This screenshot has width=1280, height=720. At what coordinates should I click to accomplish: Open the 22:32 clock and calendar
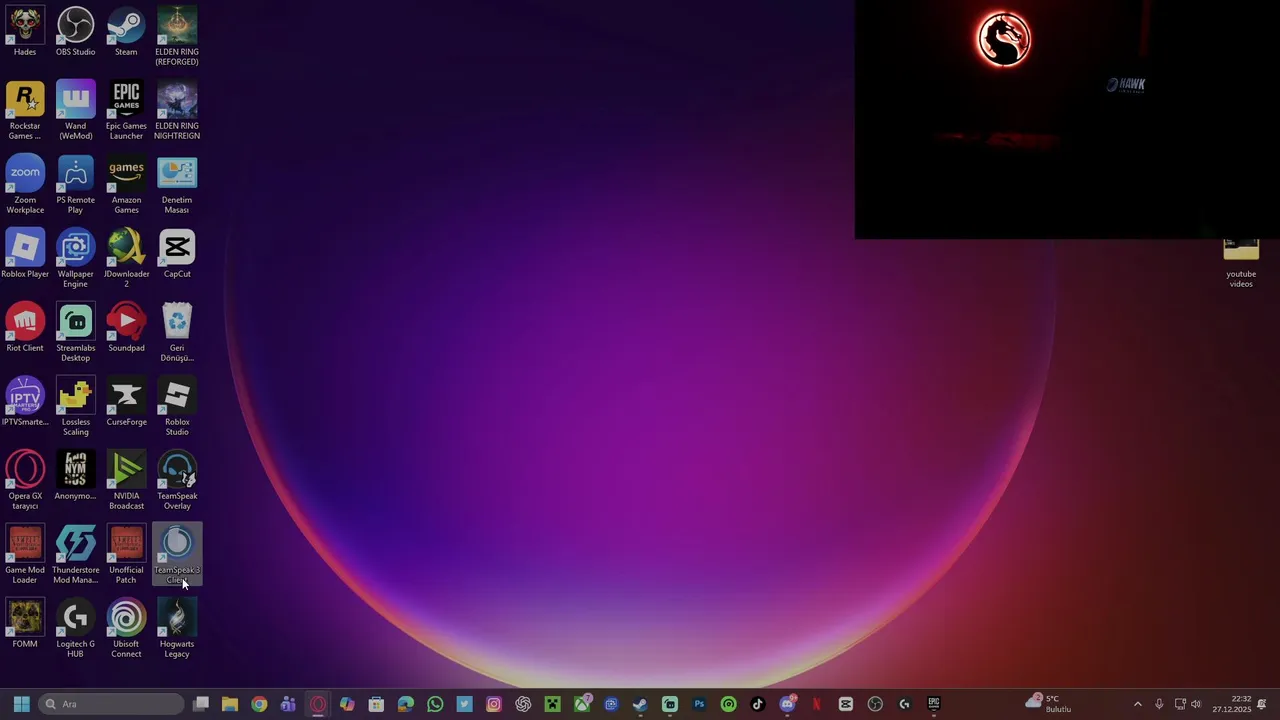click(x=1234, y=704)
